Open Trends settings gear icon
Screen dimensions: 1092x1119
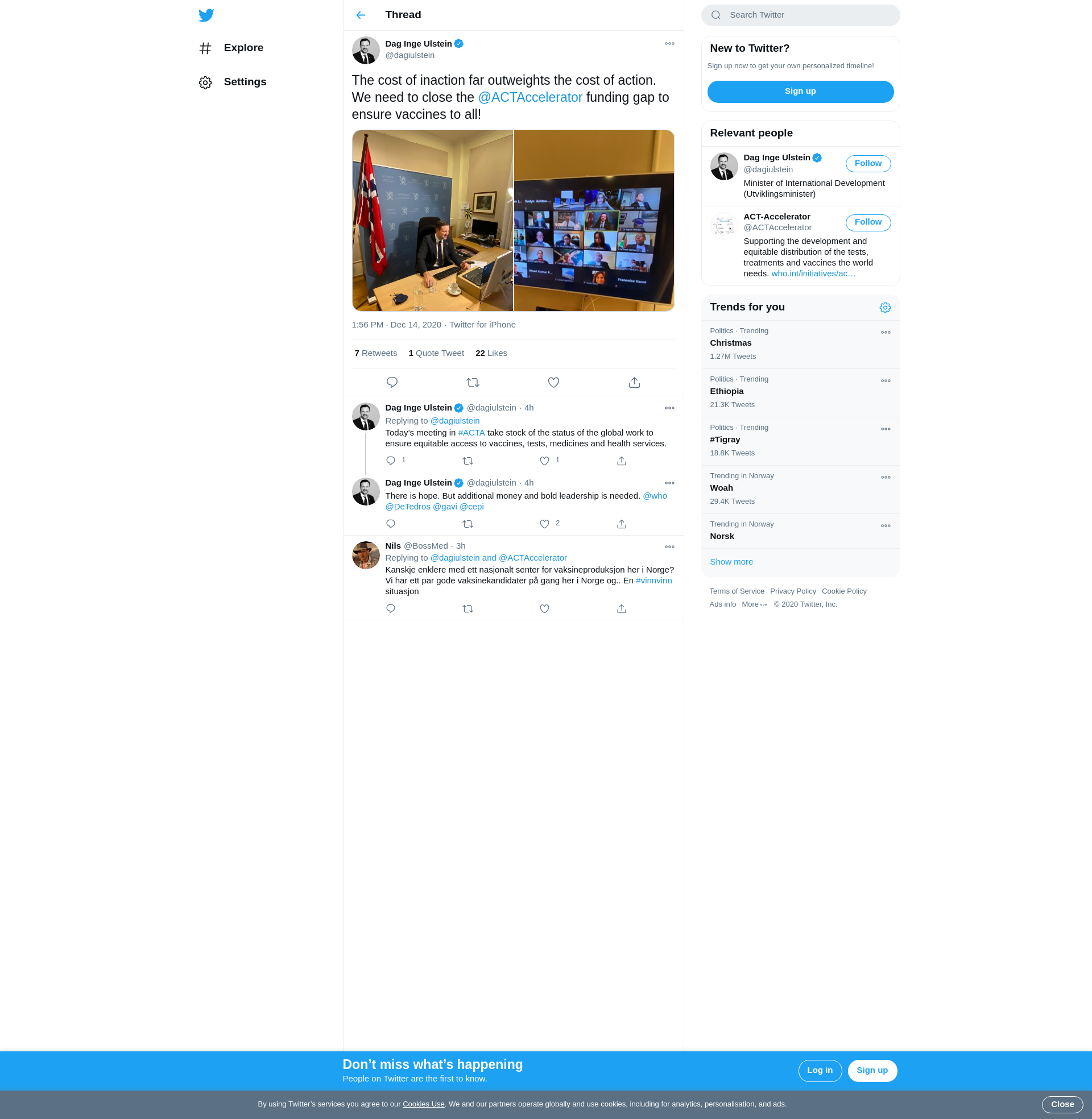885,308
